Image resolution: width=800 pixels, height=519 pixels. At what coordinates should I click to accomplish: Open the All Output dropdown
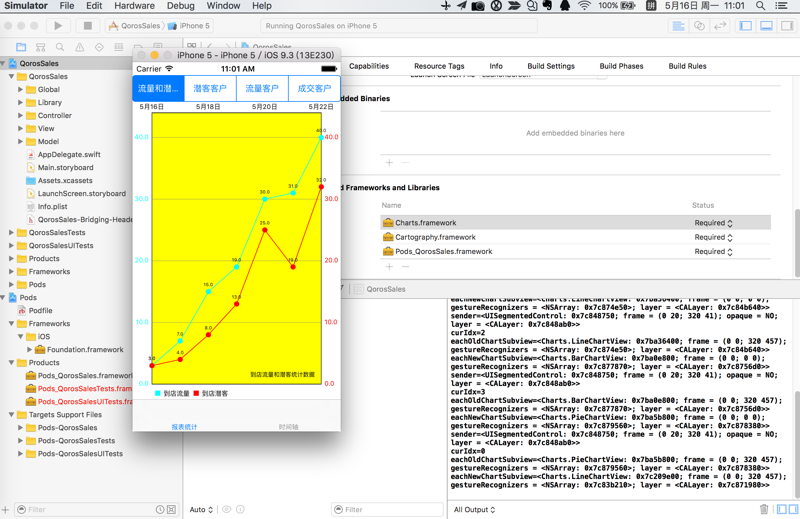pyautogui.click(x=473, y=509)
